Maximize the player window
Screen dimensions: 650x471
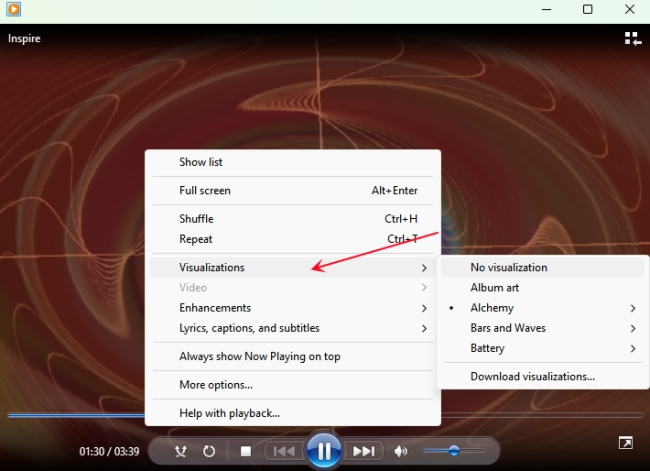click(587, 9)
